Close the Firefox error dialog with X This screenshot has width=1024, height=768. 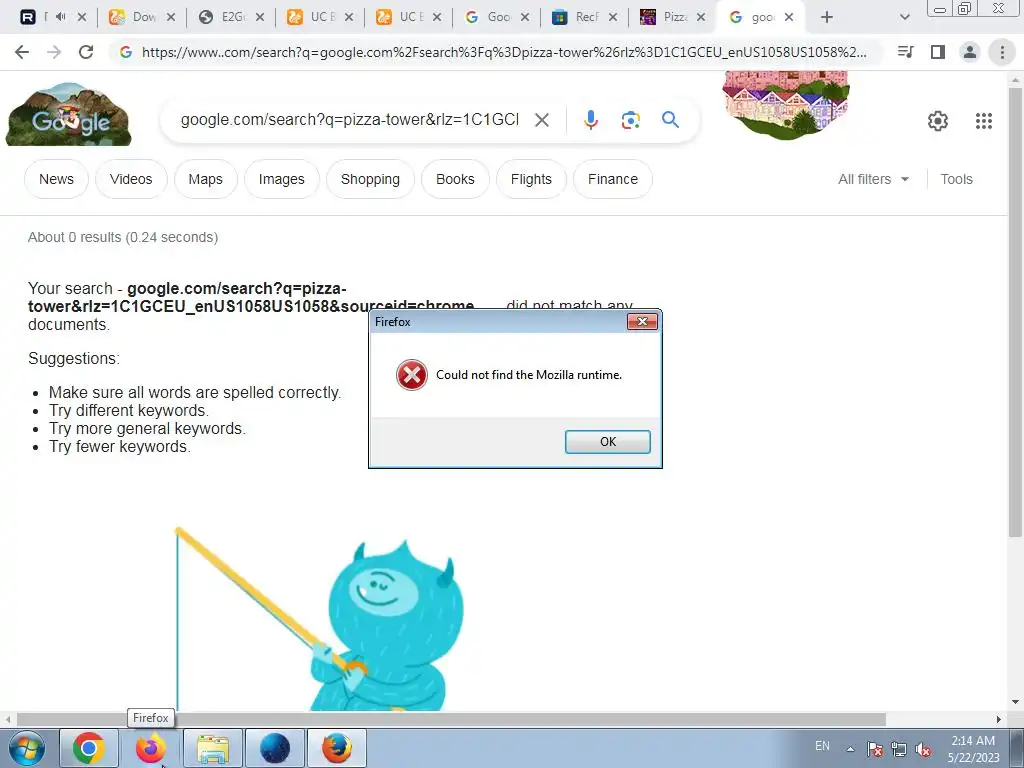point(642,321)
